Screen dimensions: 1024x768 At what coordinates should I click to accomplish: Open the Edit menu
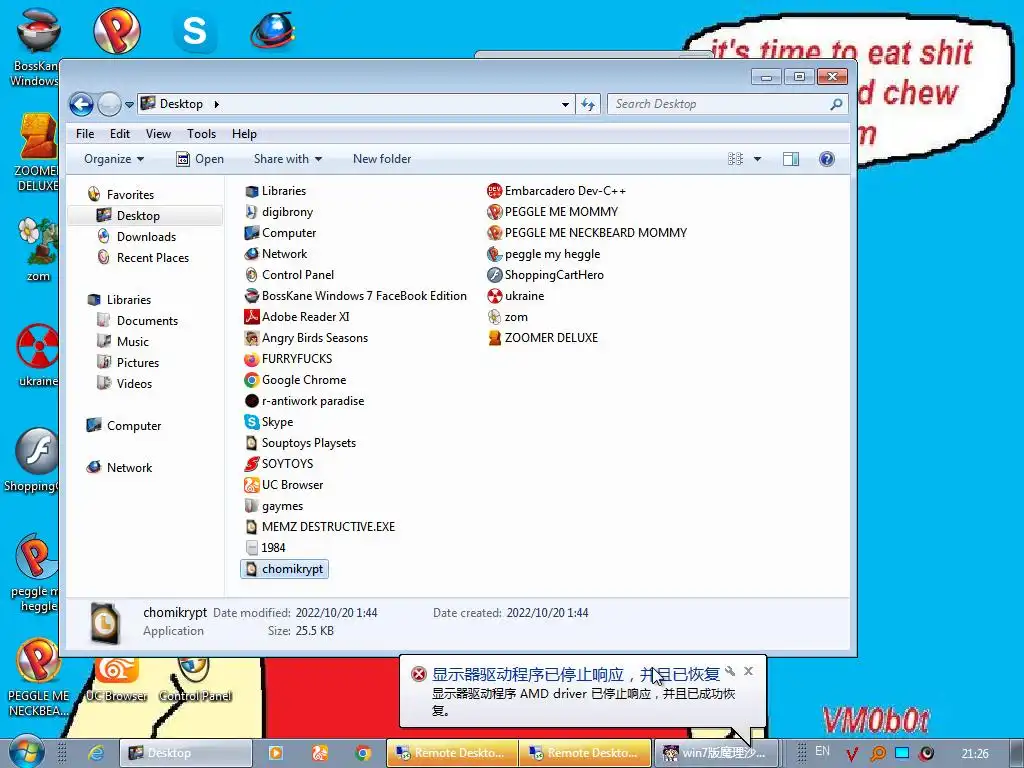point(120,134)
